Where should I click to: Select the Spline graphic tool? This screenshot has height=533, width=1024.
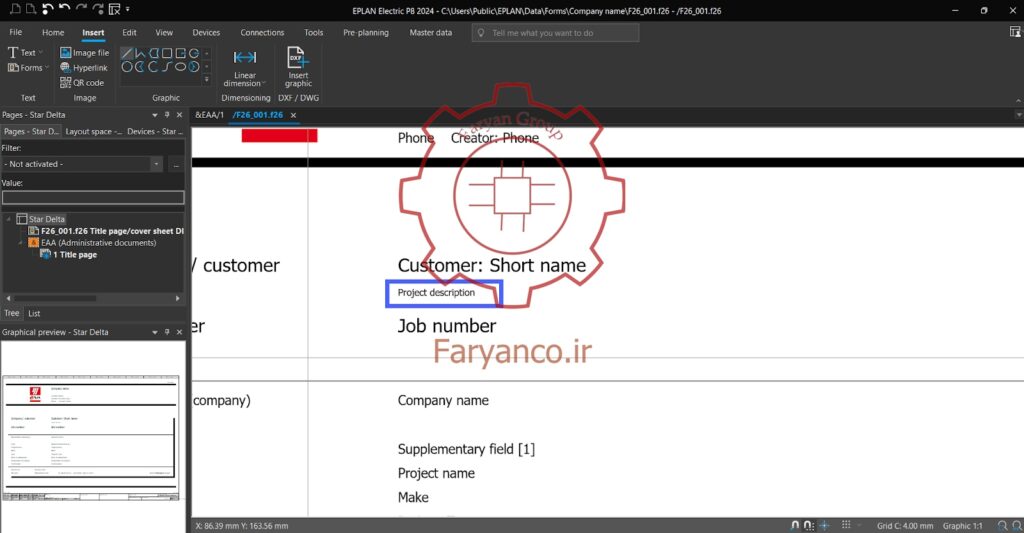click(x=167, y=67)
